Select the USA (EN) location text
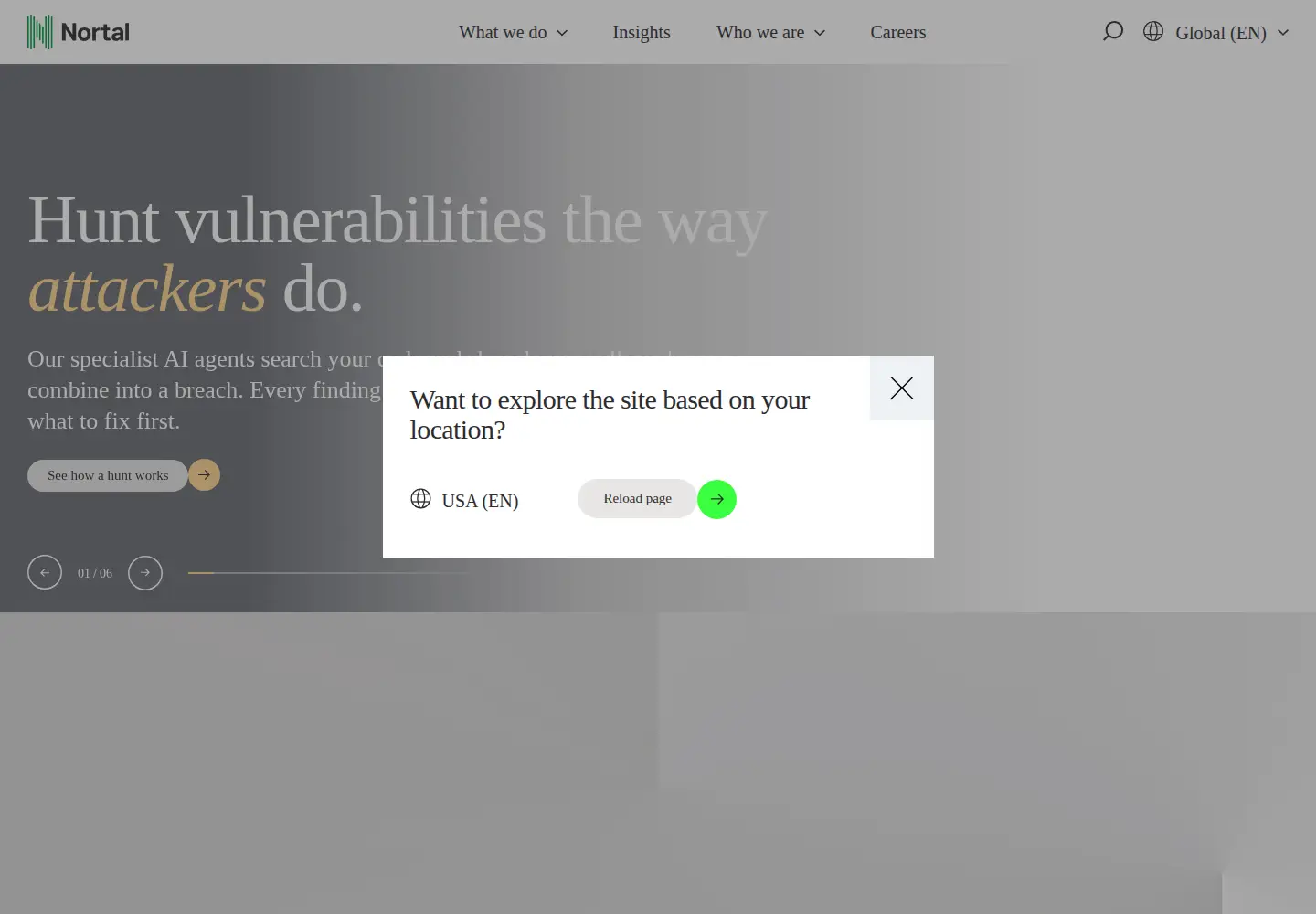 coord(480,501)
